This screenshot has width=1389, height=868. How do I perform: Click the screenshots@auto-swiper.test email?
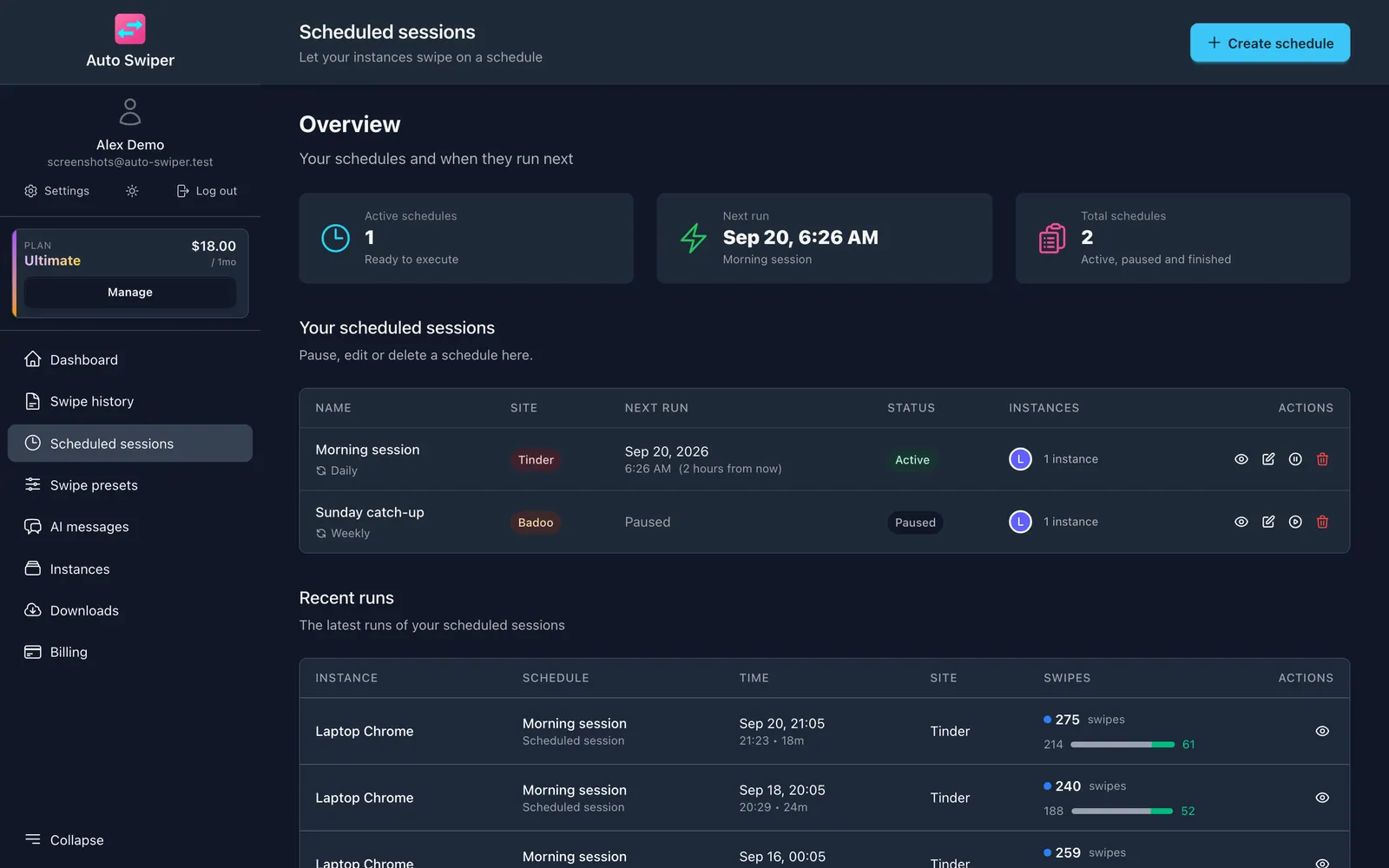(x=130, y=162)
